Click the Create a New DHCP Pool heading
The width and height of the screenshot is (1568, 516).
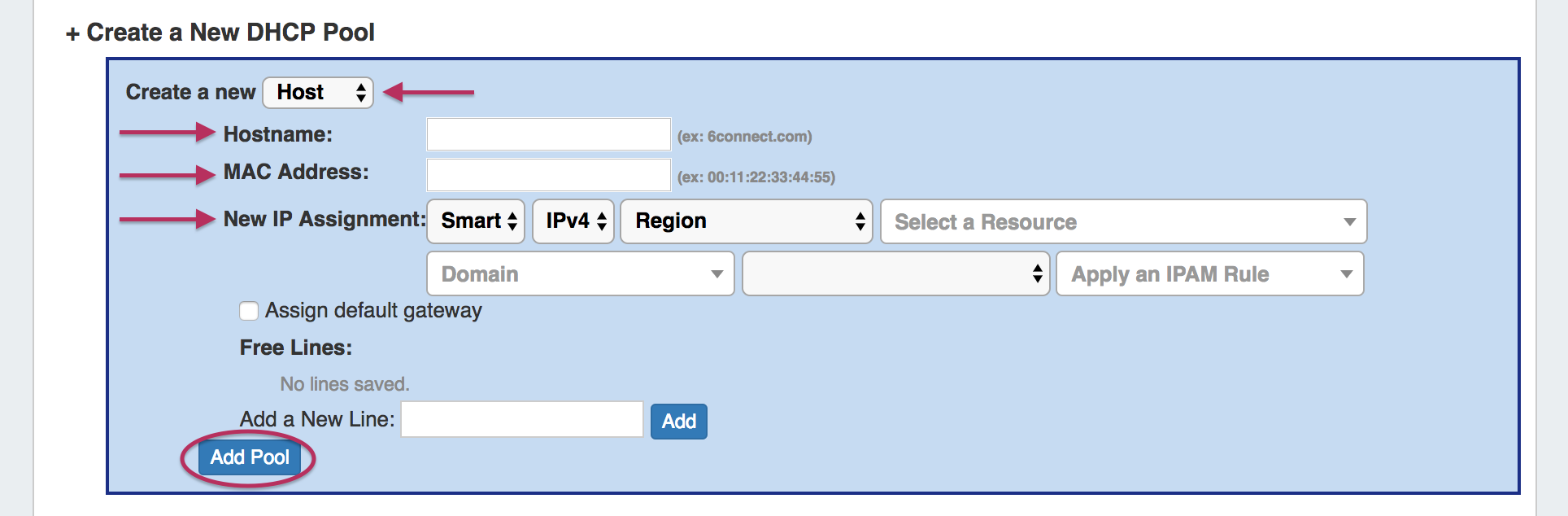tap(230, 33)
